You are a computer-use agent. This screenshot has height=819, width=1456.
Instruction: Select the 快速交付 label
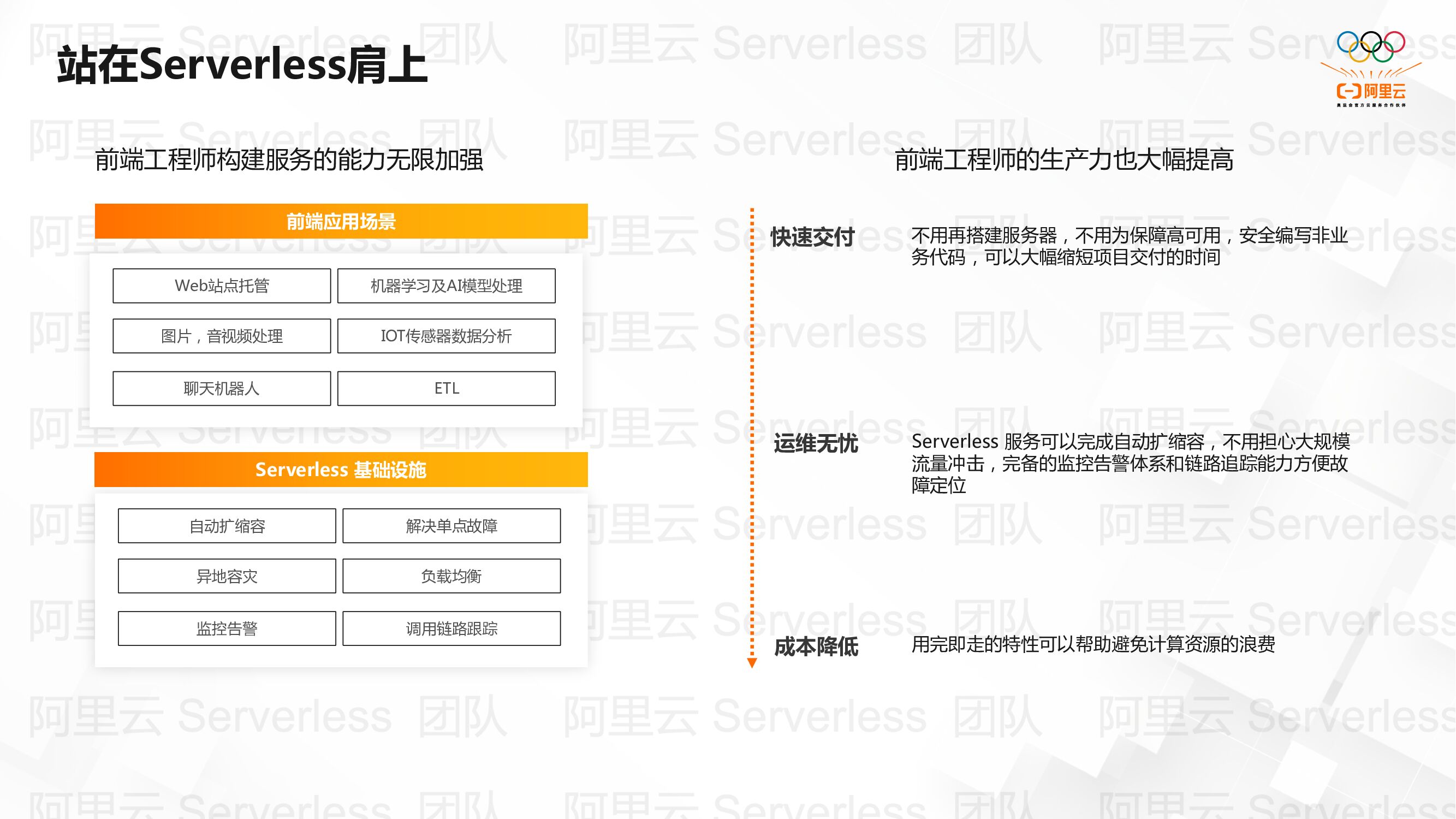812,238
